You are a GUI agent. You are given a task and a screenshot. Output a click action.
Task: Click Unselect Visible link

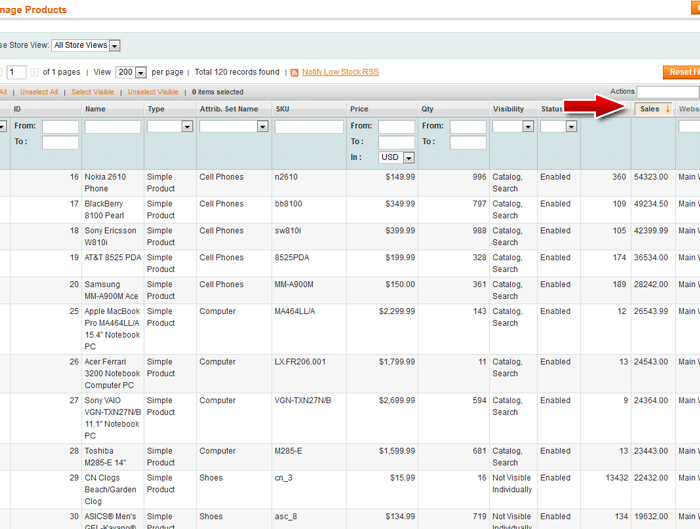click(153, 92)
